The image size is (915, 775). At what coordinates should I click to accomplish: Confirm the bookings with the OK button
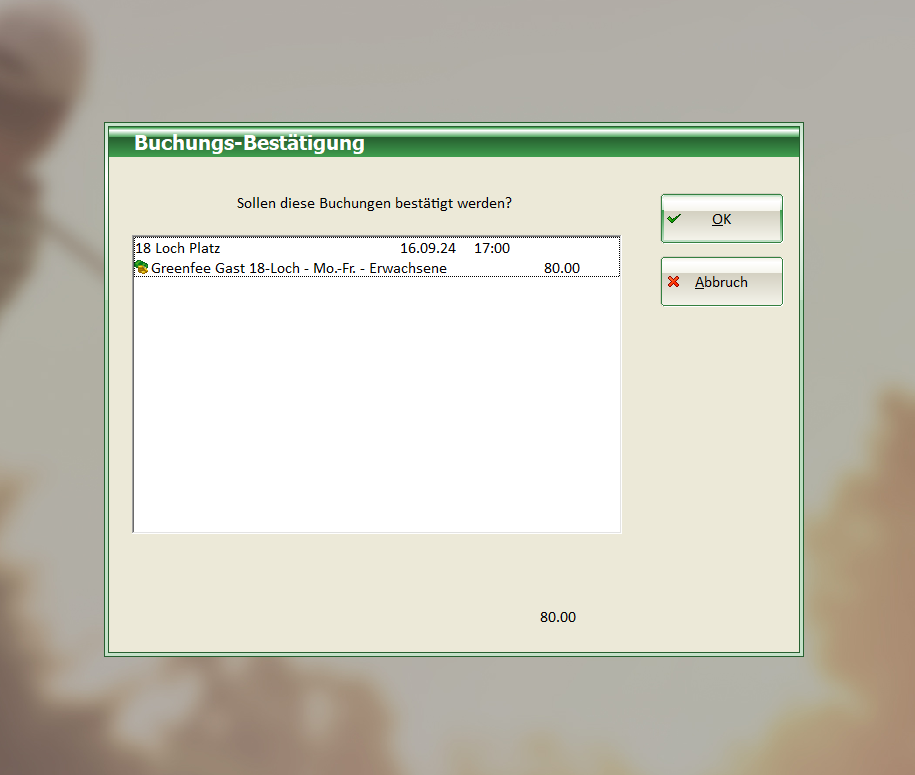coord(721,219)
